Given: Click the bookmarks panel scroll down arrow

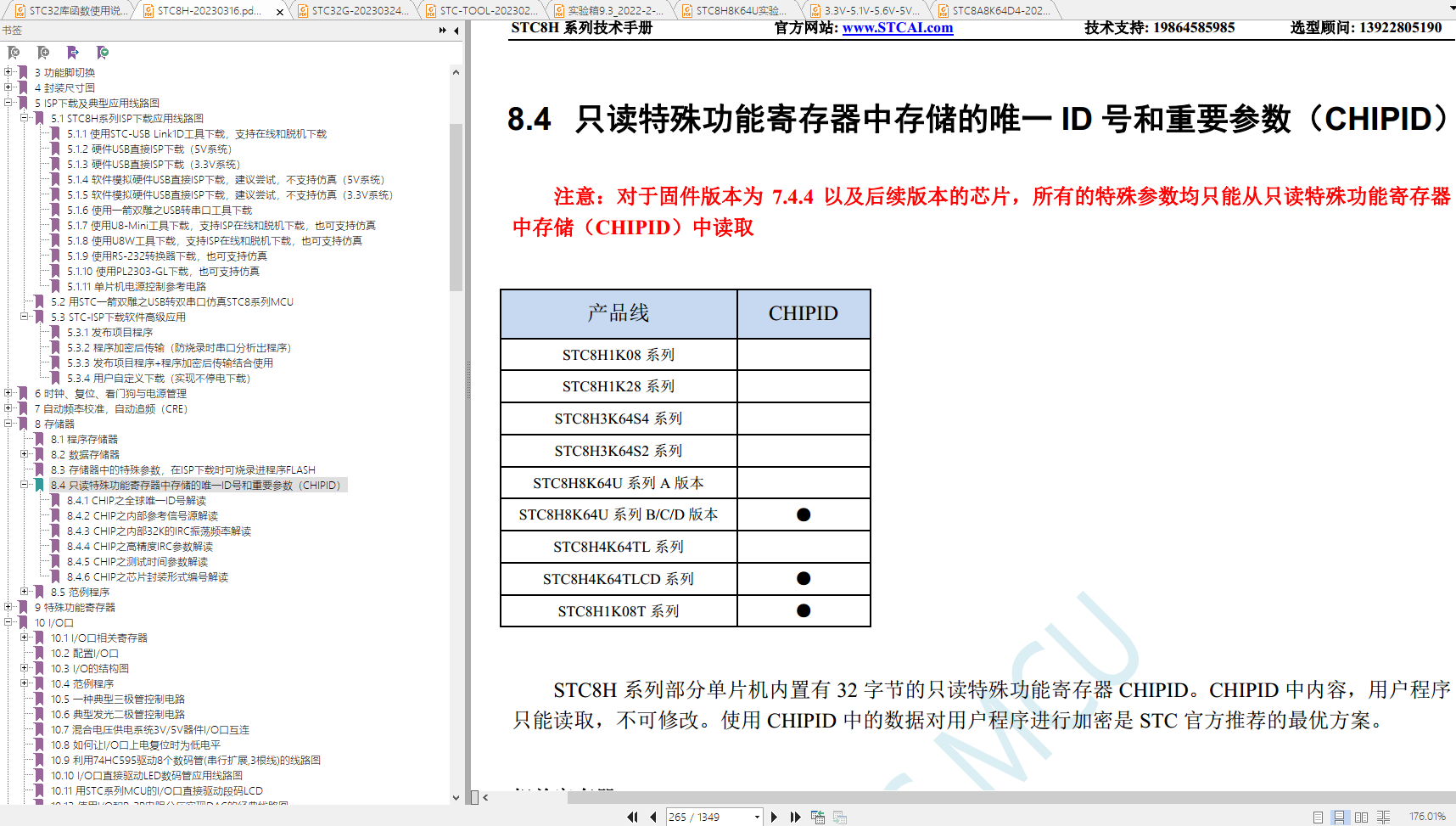Looking at the screenshot, I should click(456, 797).
